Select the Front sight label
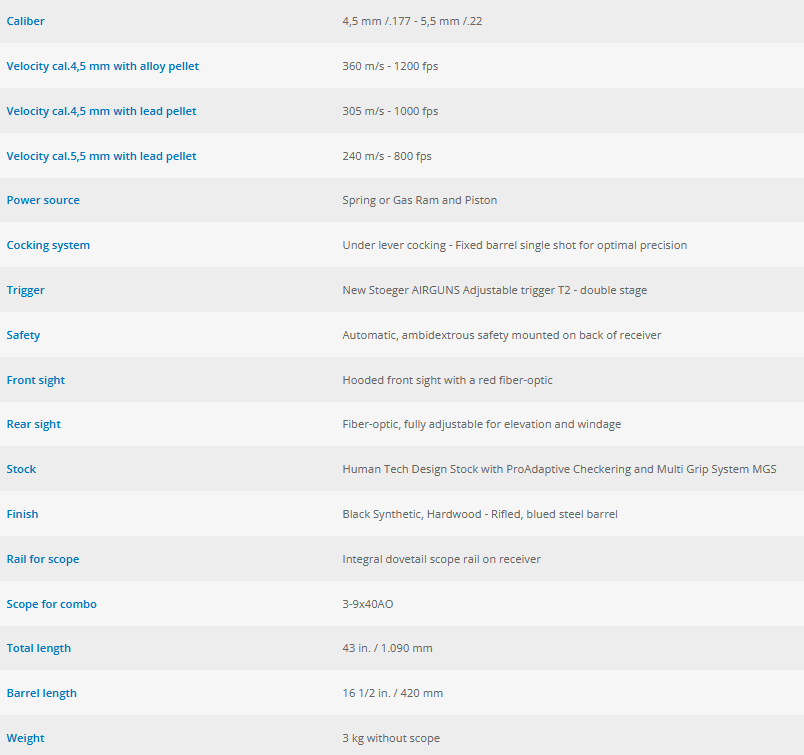 click(x=36, y=380)
